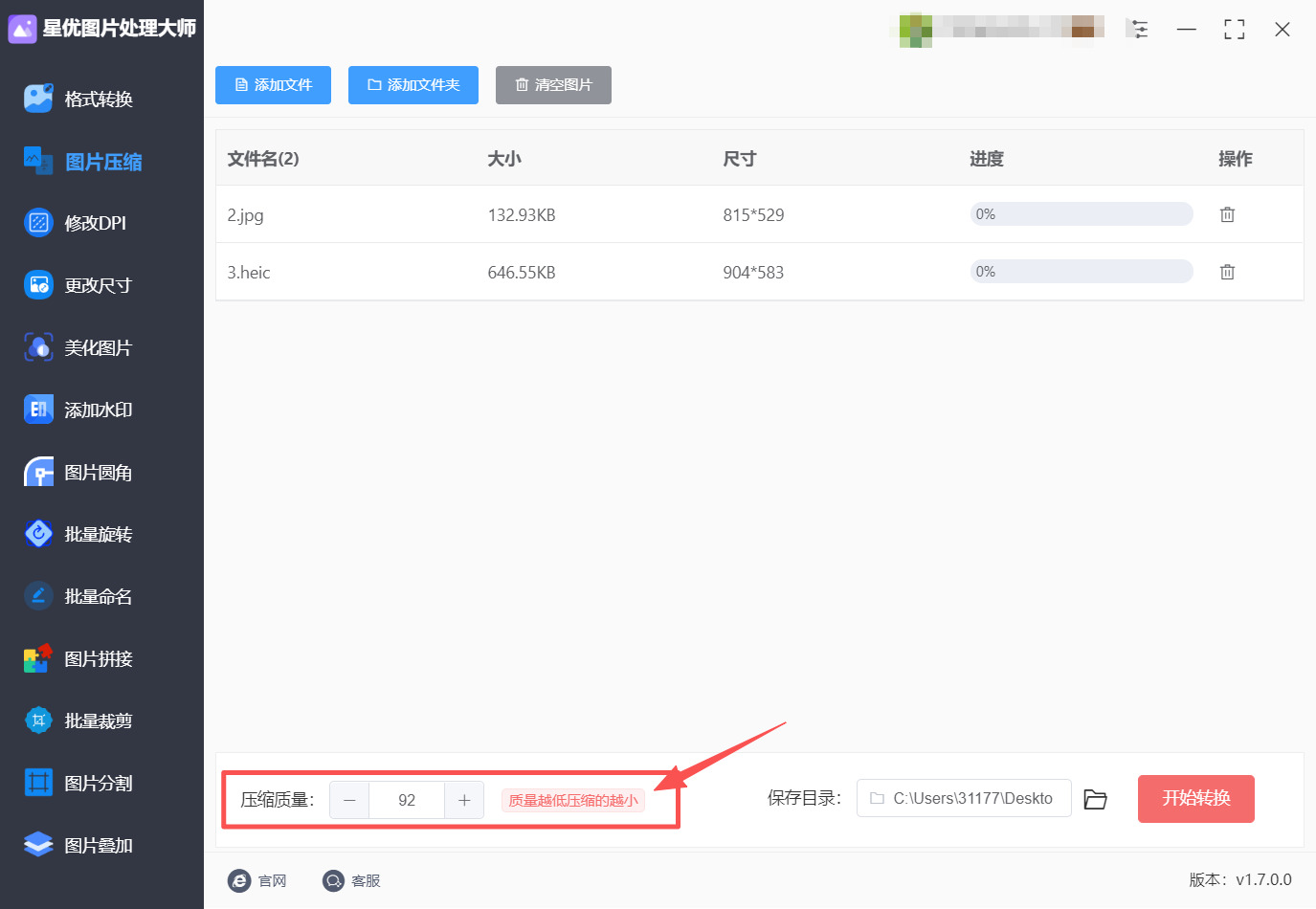This screenshot has height=909, width=1316.
Task: Click the 646.55KB size cell
Action: 522,273
